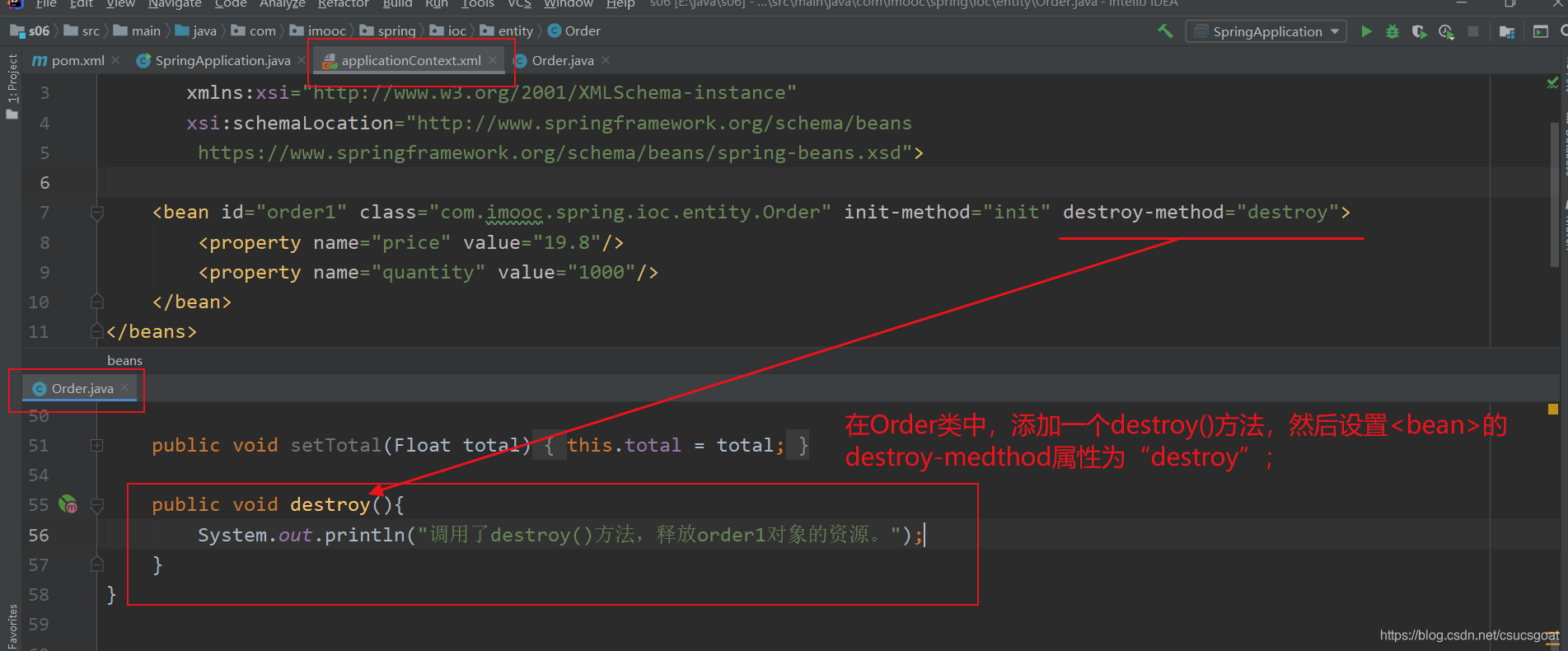Open the Code menu

231,4
